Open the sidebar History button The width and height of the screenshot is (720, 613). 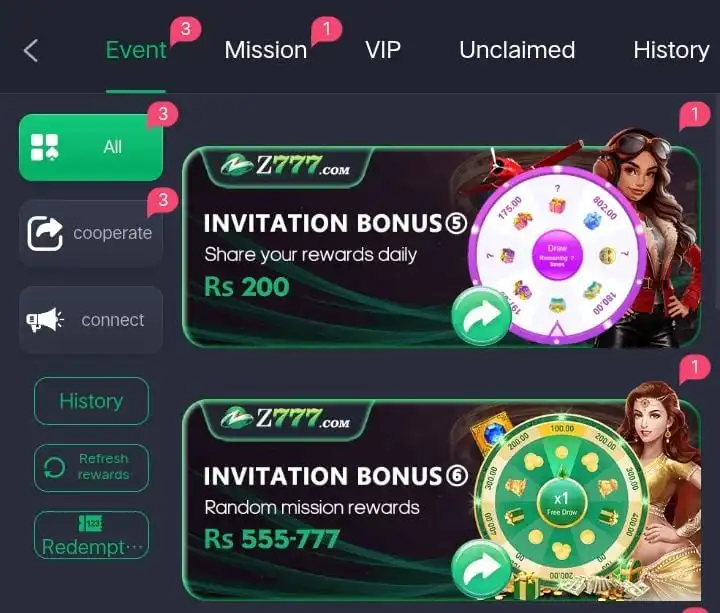pyautogui.click(x=91, y=401)
